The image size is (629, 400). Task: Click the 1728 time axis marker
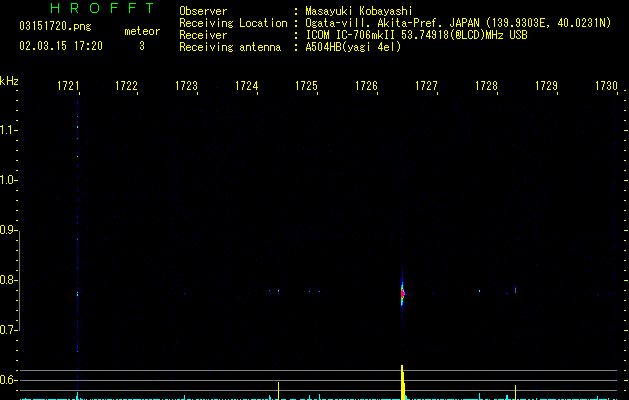(486, 86)
